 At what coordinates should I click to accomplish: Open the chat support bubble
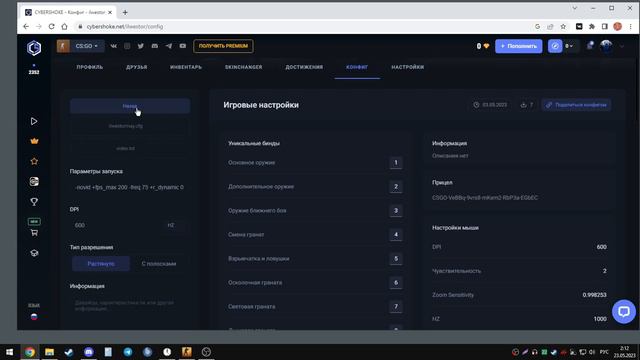coord(624,312)
